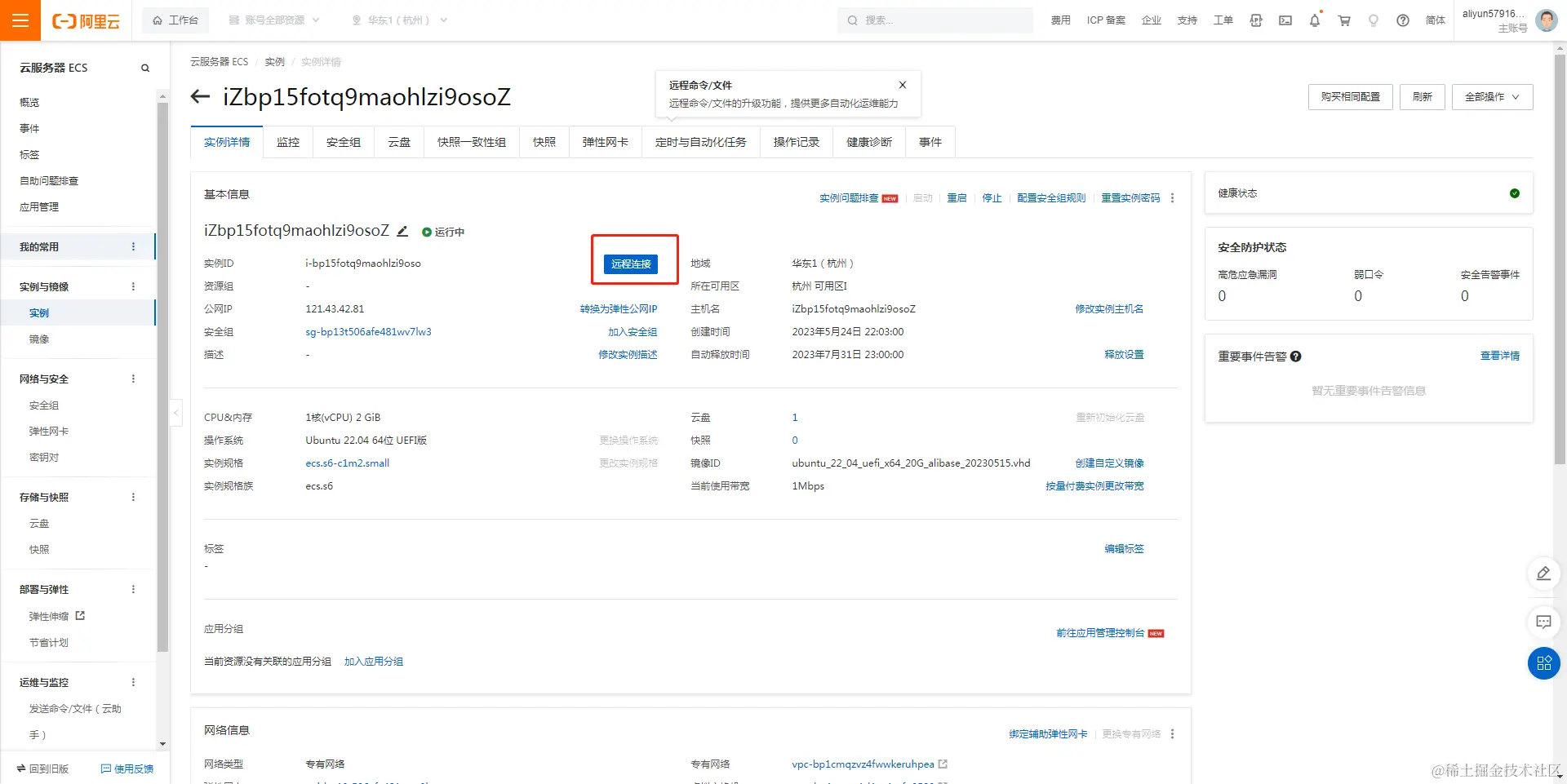The height and width of the screenshot is (784, 1567).
Task: Click 查看详情 in 重要事件告警
Action: [x=1500, y=356]
